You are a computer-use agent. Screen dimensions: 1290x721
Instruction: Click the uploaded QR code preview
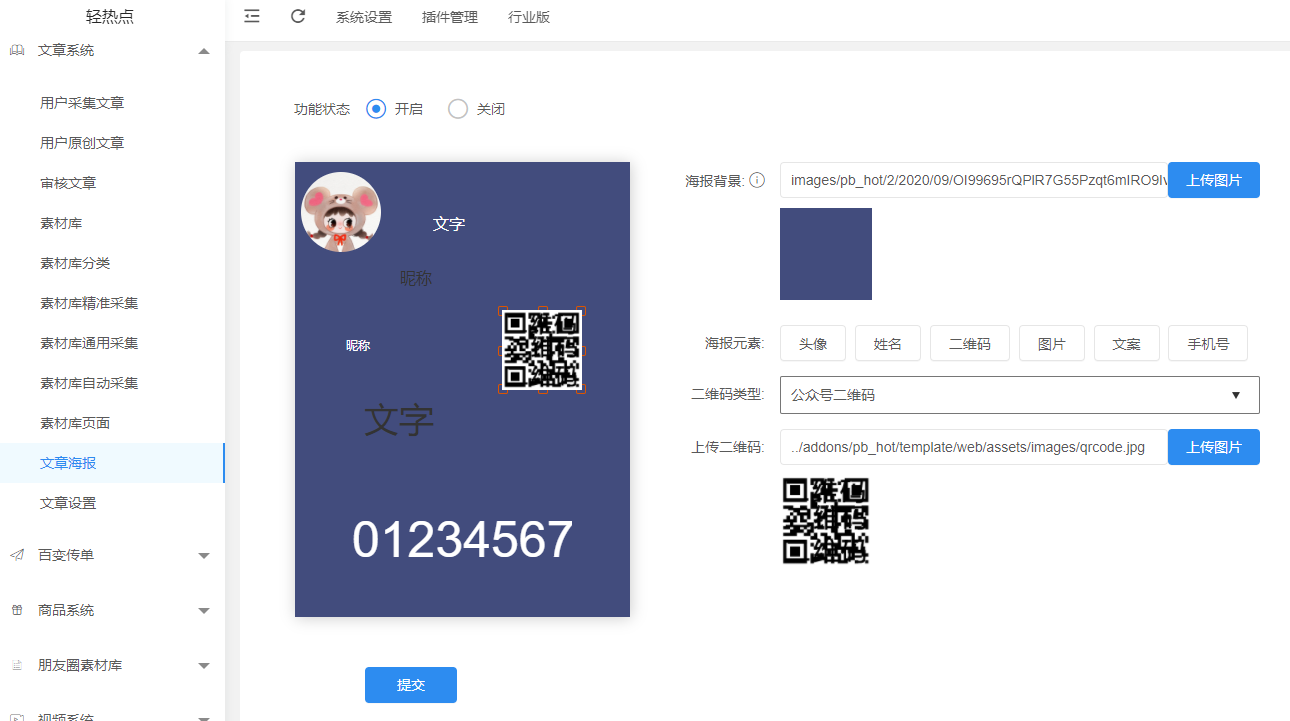pos(826,521)
